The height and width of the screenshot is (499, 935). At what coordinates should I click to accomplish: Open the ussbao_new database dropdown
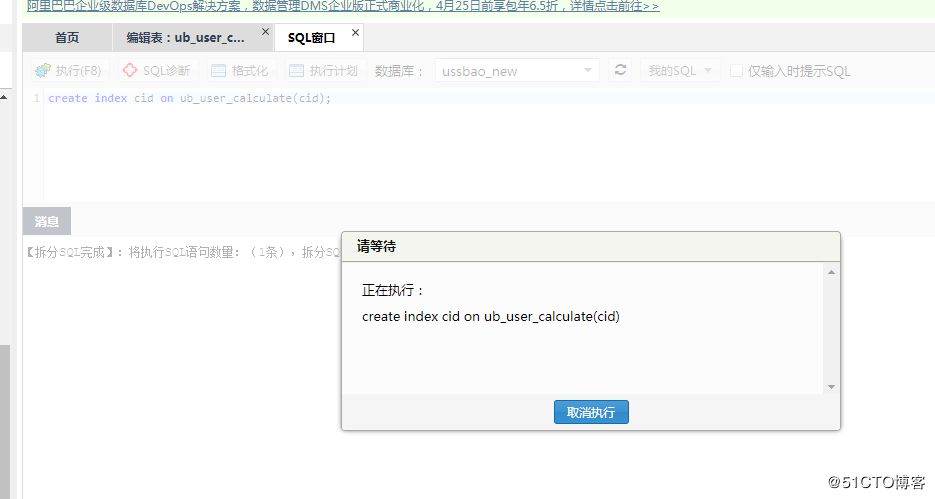(x=517, y=71)
